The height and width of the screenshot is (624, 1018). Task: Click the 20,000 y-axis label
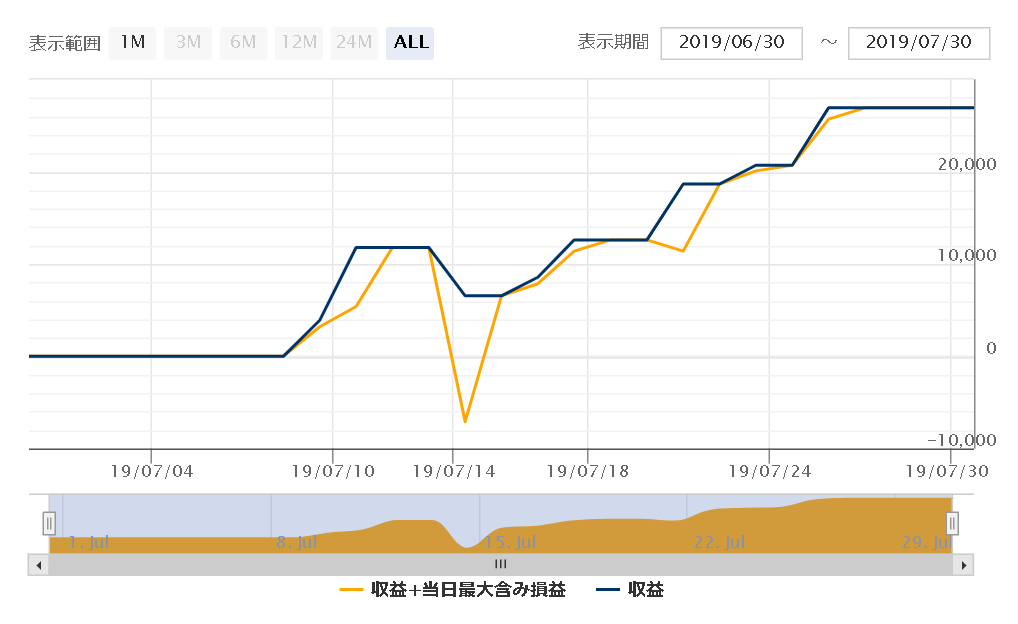(x=967, y=164)
